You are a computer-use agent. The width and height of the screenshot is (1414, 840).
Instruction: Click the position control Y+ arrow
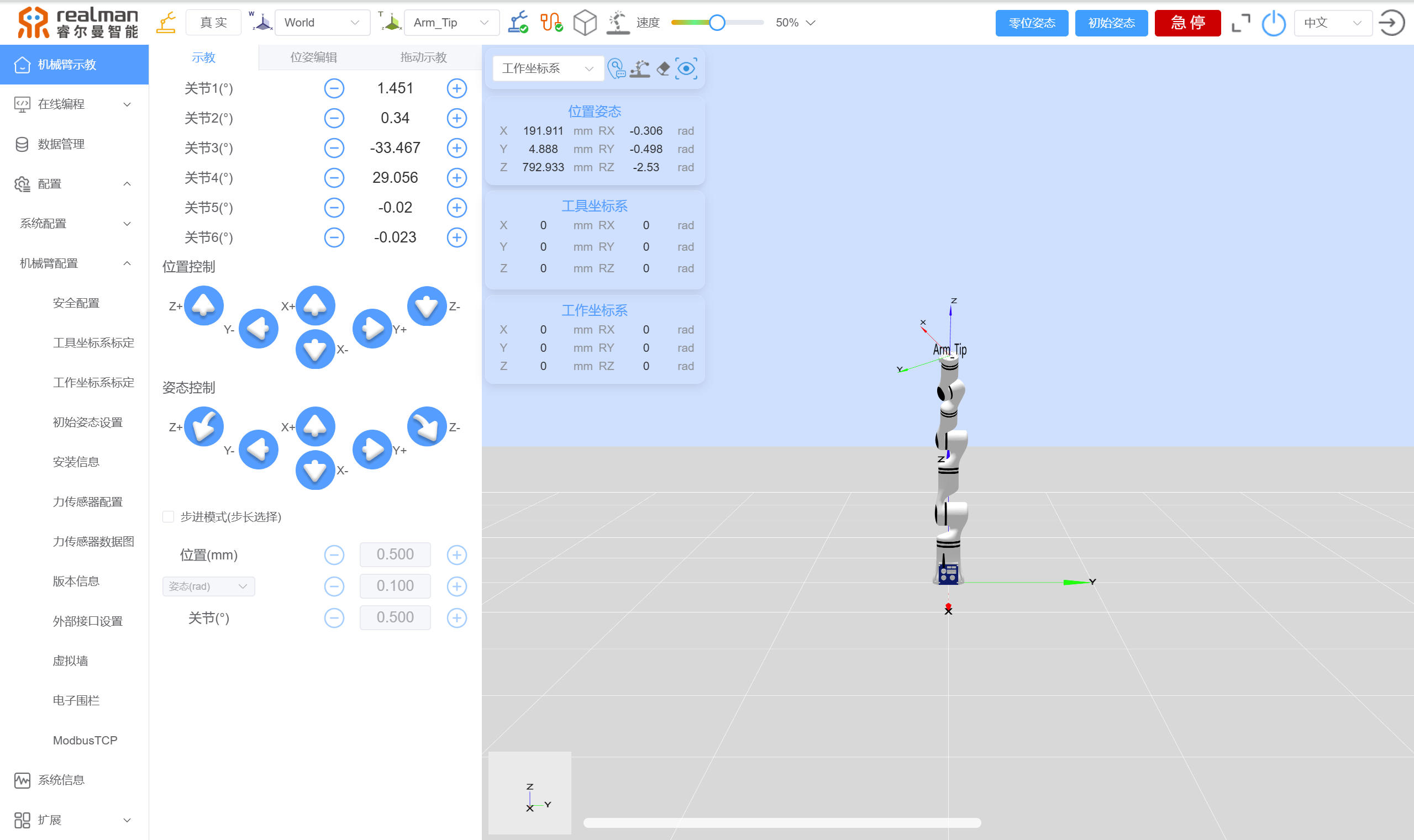[x=372, y=329]
